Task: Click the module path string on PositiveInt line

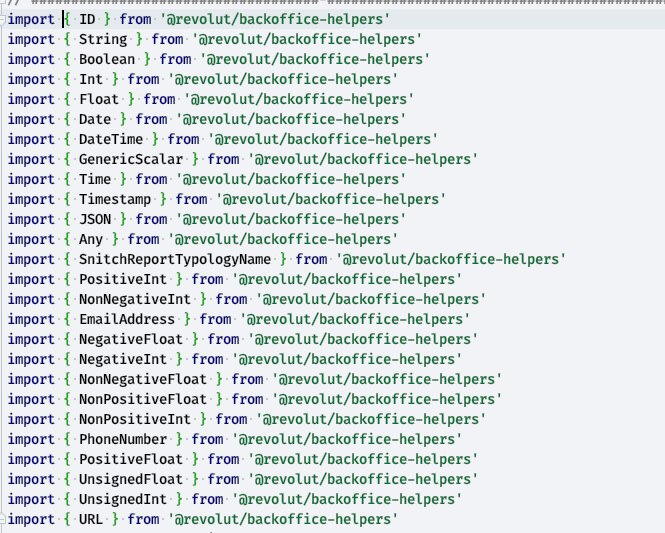Action: [x=347, y=279]
